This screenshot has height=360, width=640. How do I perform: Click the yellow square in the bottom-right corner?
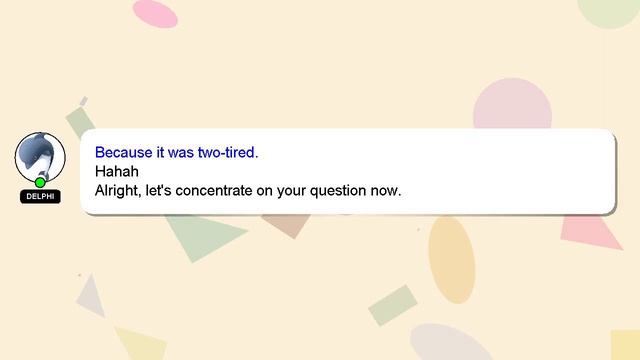click(x=626, y=345)
